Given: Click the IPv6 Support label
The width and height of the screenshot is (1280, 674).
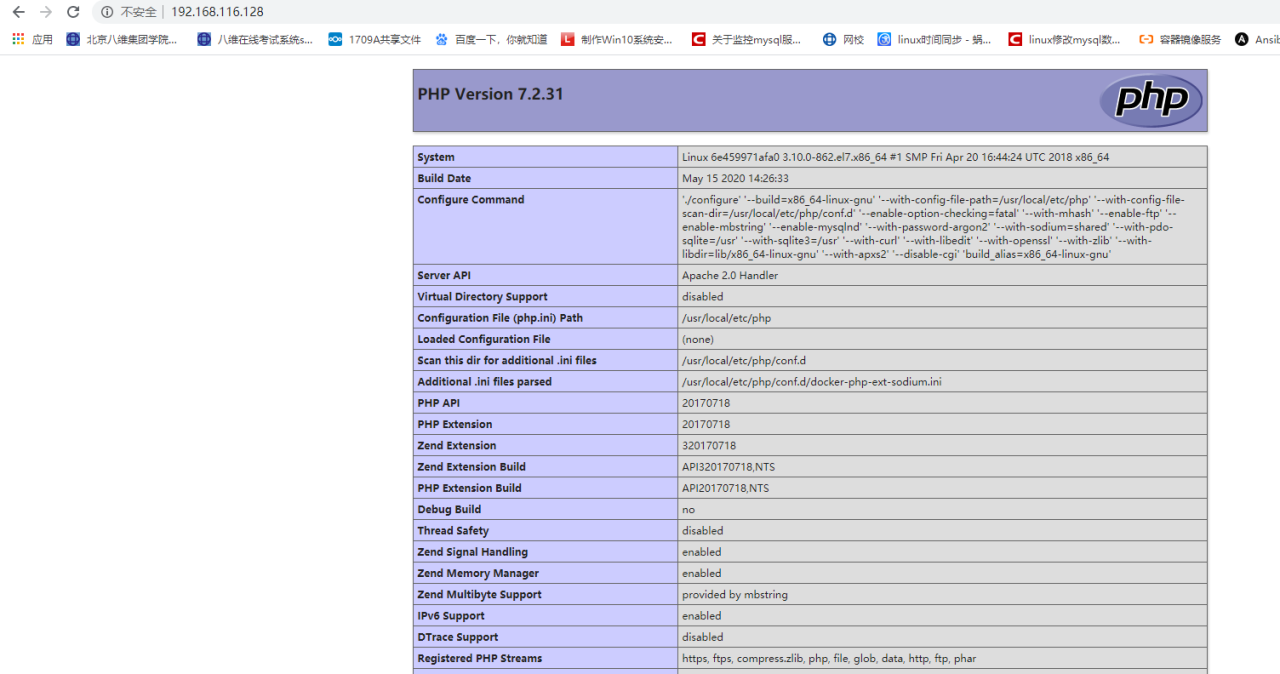Looking at the screenshot, I should pos(451,615).
